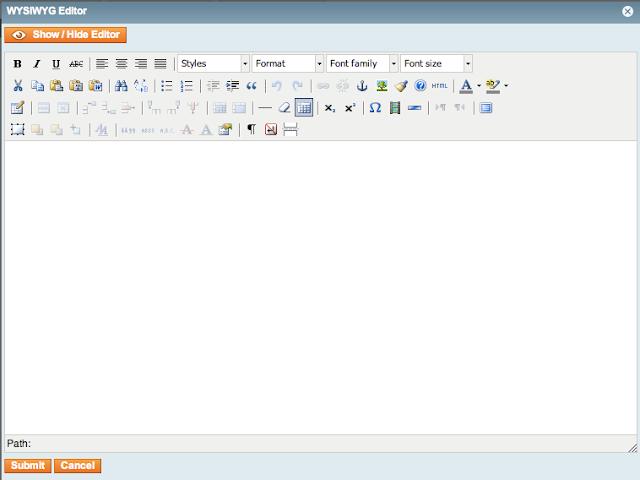Toggle bold formatting
640x480 pixels.
[x=17, y=64]
